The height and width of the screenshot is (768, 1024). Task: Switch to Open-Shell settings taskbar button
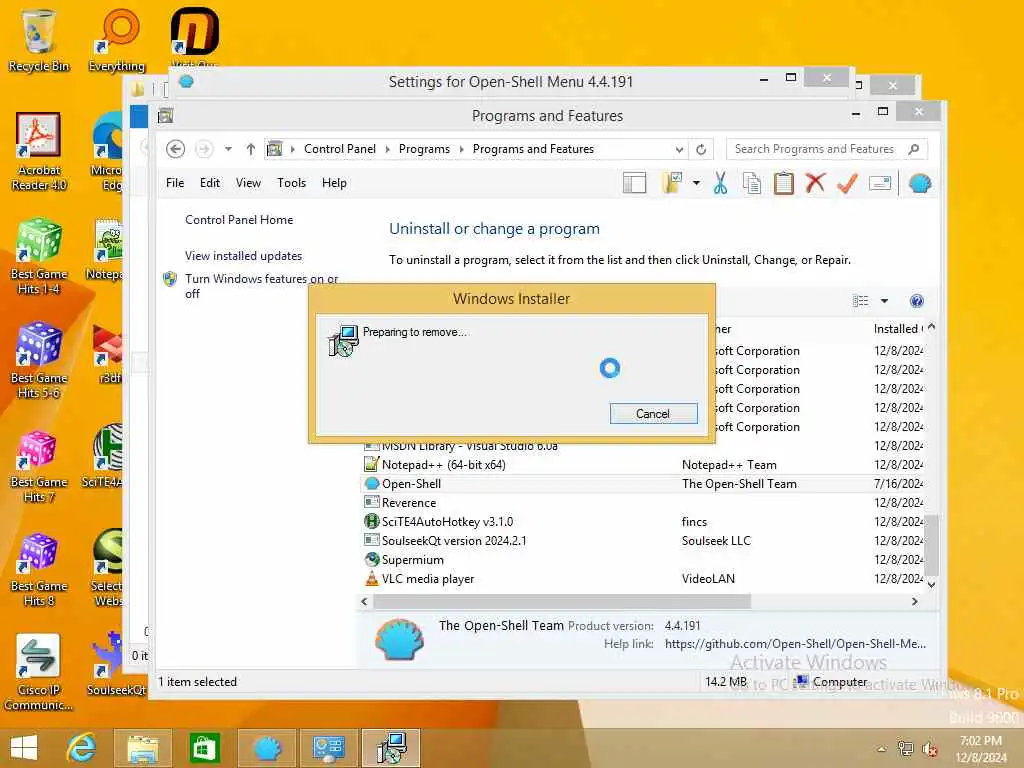click(x=266, y=748)
